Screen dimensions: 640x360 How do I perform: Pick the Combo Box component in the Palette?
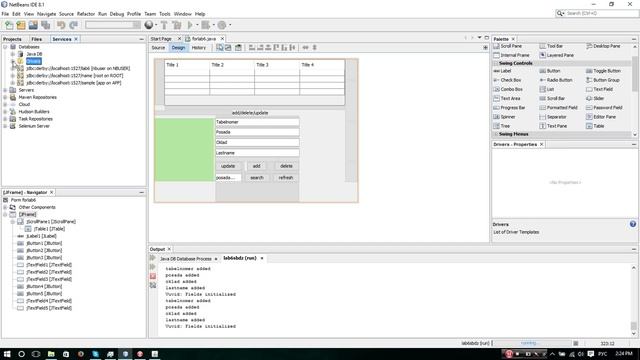point(508,89)
